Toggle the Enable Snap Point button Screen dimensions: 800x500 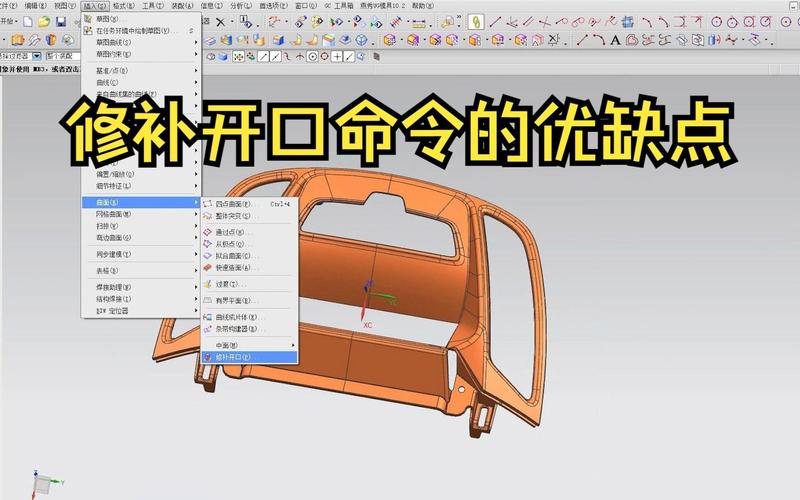[238, 57]
